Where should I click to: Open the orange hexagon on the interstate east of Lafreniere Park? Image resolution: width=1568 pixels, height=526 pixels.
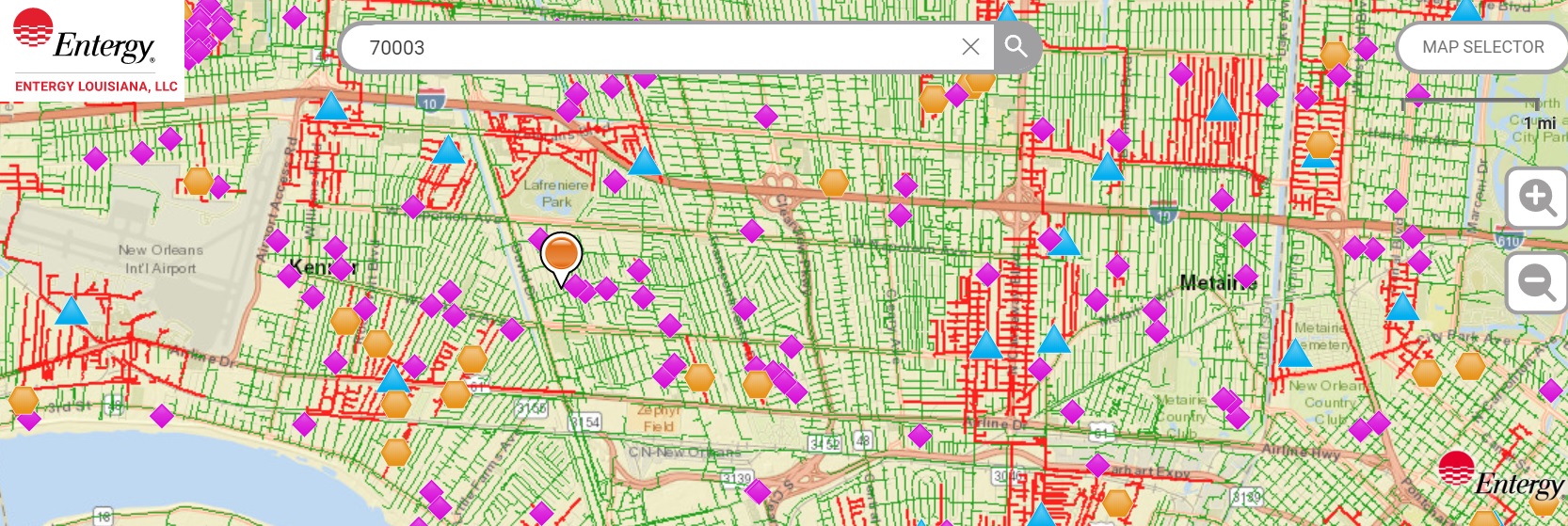pos(834,182)
